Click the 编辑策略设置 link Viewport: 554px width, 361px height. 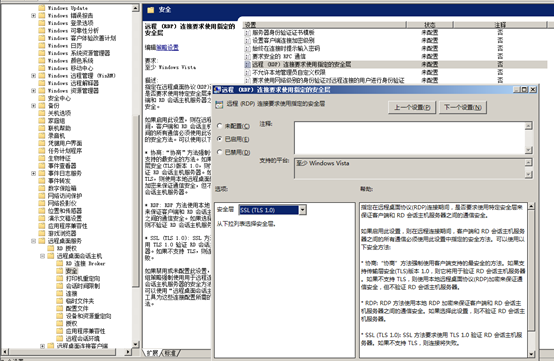pyautogui.click(x=167, y=47)
